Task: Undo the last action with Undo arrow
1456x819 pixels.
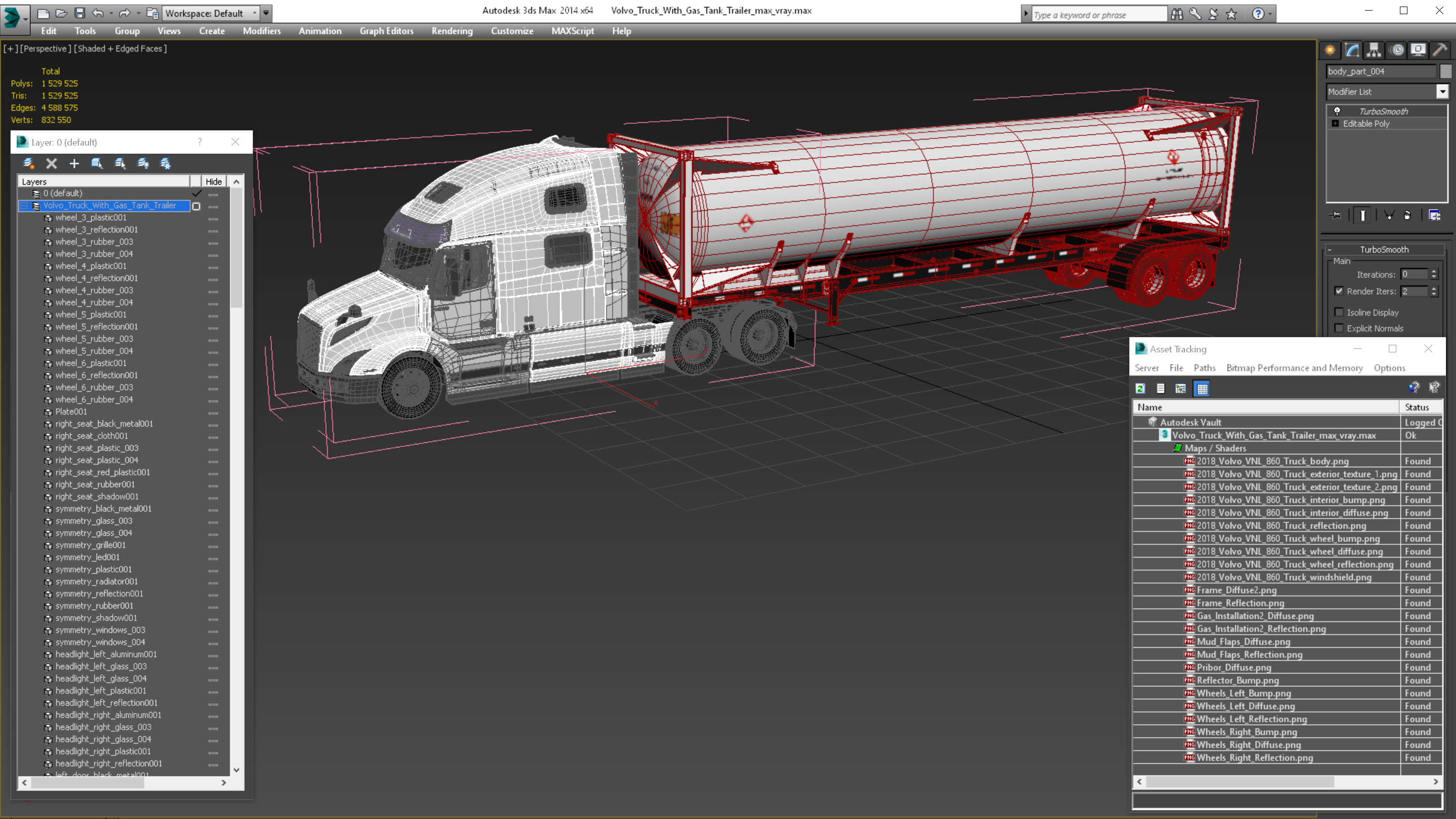Action: click(x=98, y=13)
